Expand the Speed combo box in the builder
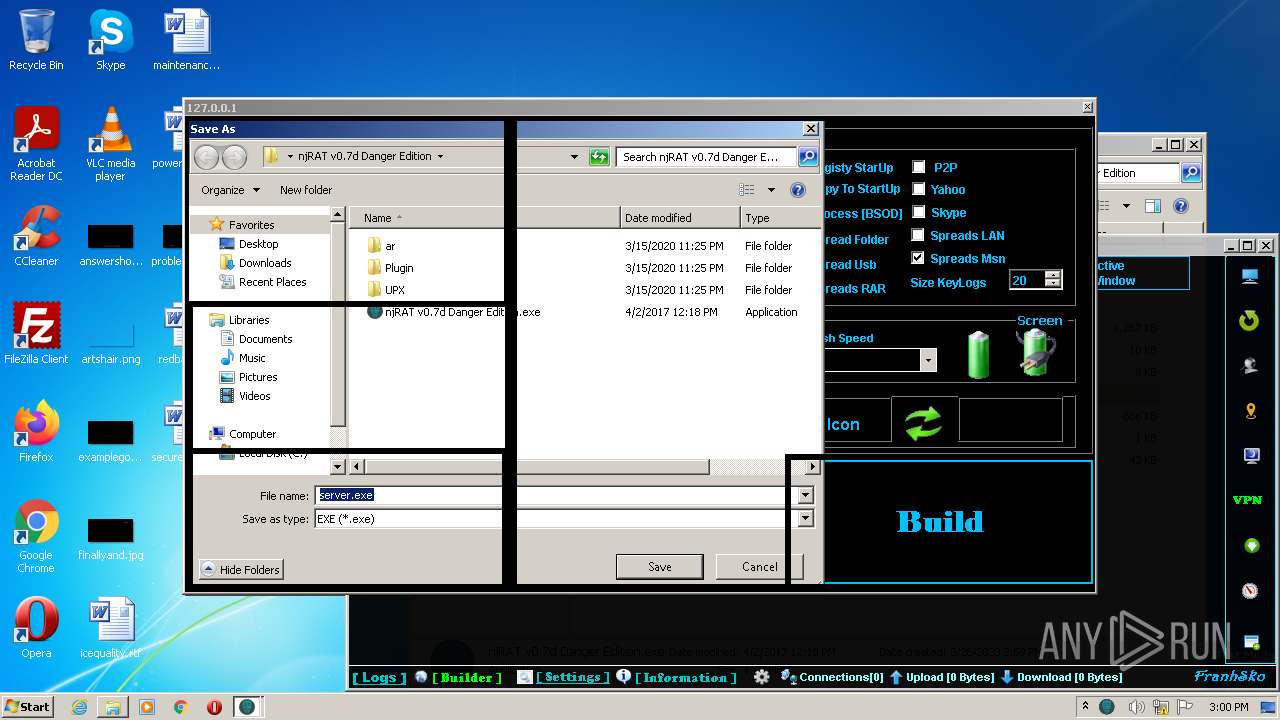1280x720 pixels. point(928,360)
